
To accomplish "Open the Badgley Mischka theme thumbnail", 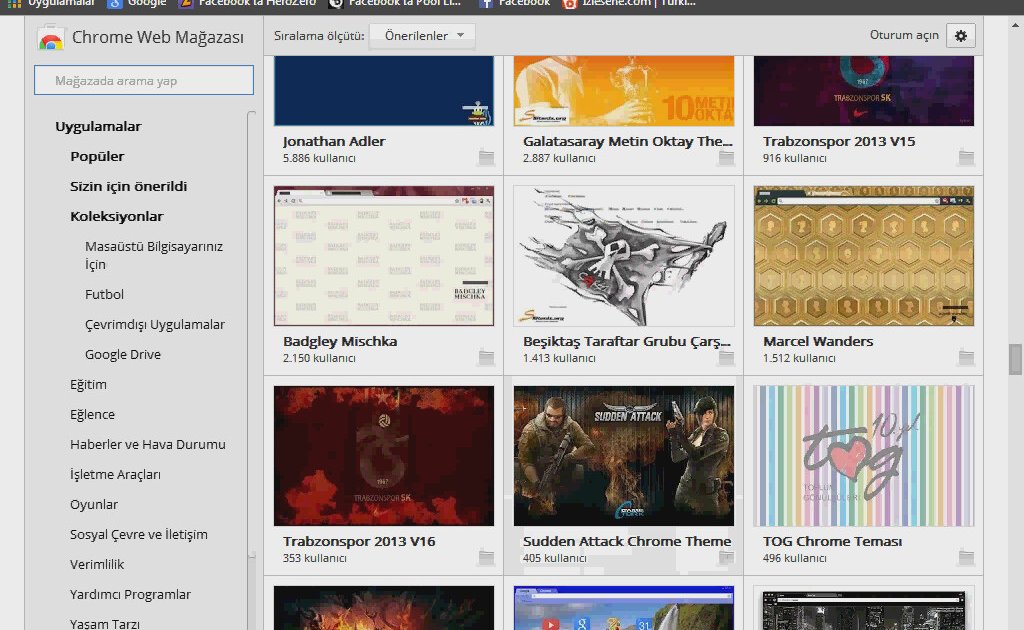I will coord(384,256).
